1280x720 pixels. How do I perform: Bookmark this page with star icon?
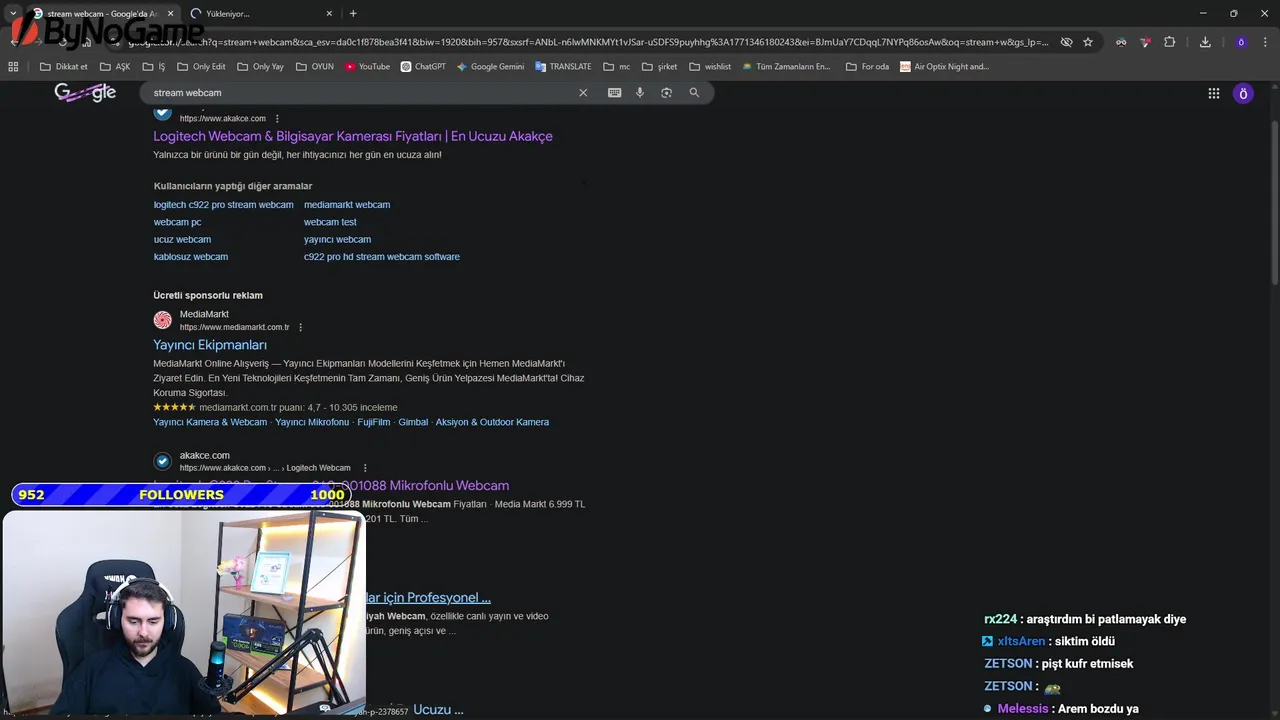[x=1088, y=42]
